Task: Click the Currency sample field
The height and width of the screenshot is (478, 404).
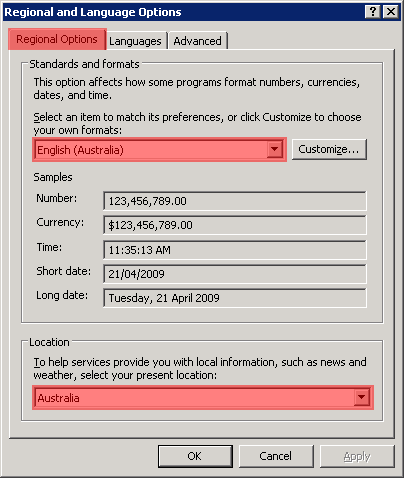Action: pos(235,225)
